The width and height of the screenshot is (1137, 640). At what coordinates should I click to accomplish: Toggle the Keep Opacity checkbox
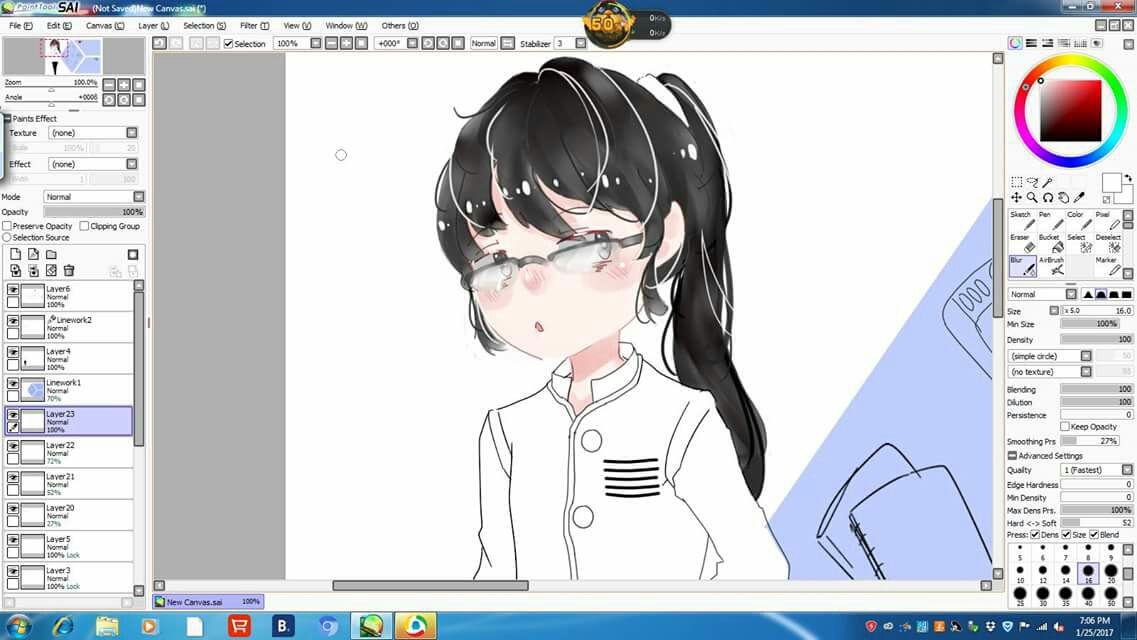tap(1065, 427)
